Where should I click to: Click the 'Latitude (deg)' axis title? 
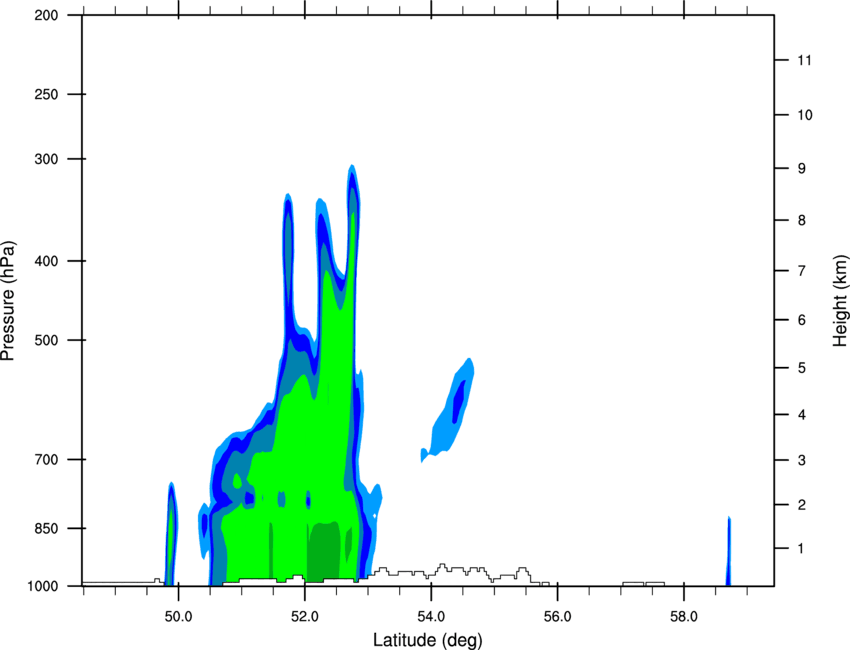(x=428, y=640)
